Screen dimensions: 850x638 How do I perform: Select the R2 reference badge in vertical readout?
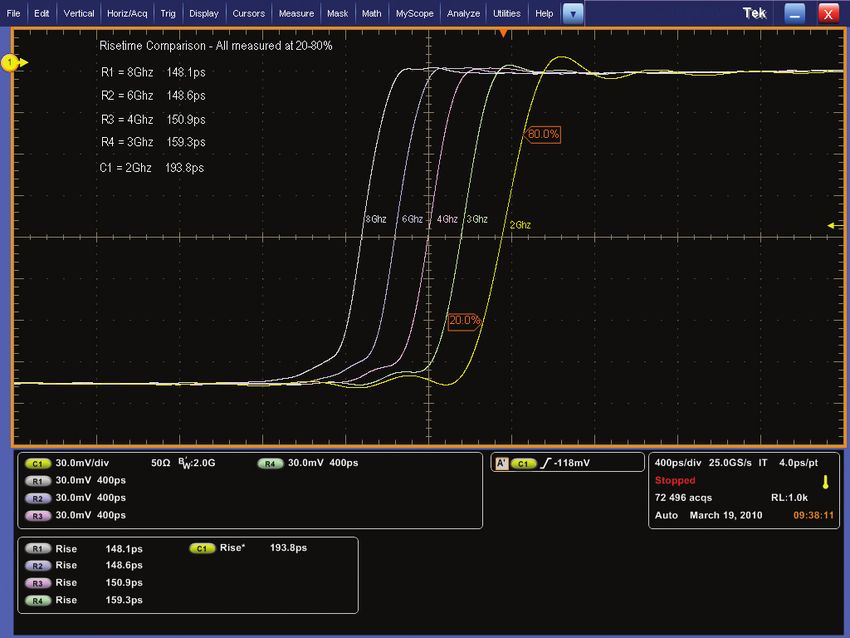39,498
